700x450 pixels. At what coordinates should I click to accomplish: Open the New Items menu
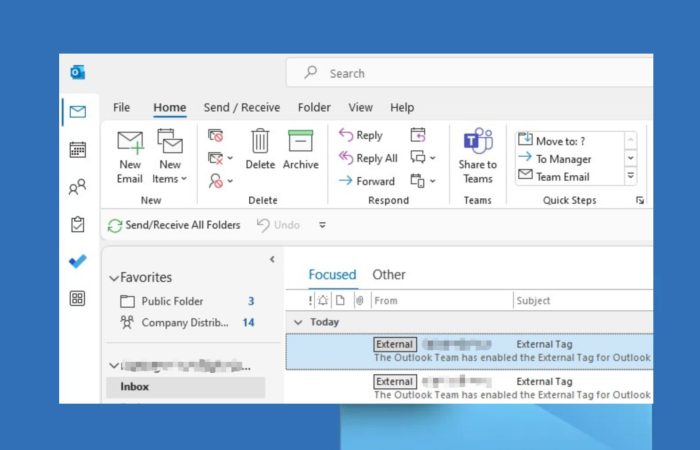click(x=170, y=157)
